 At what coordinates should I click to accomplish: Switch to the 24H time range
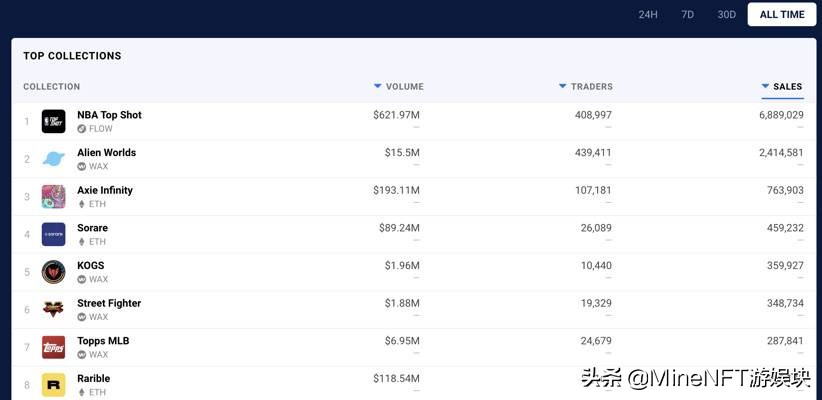pyautogui.click(x=648, y=15)
